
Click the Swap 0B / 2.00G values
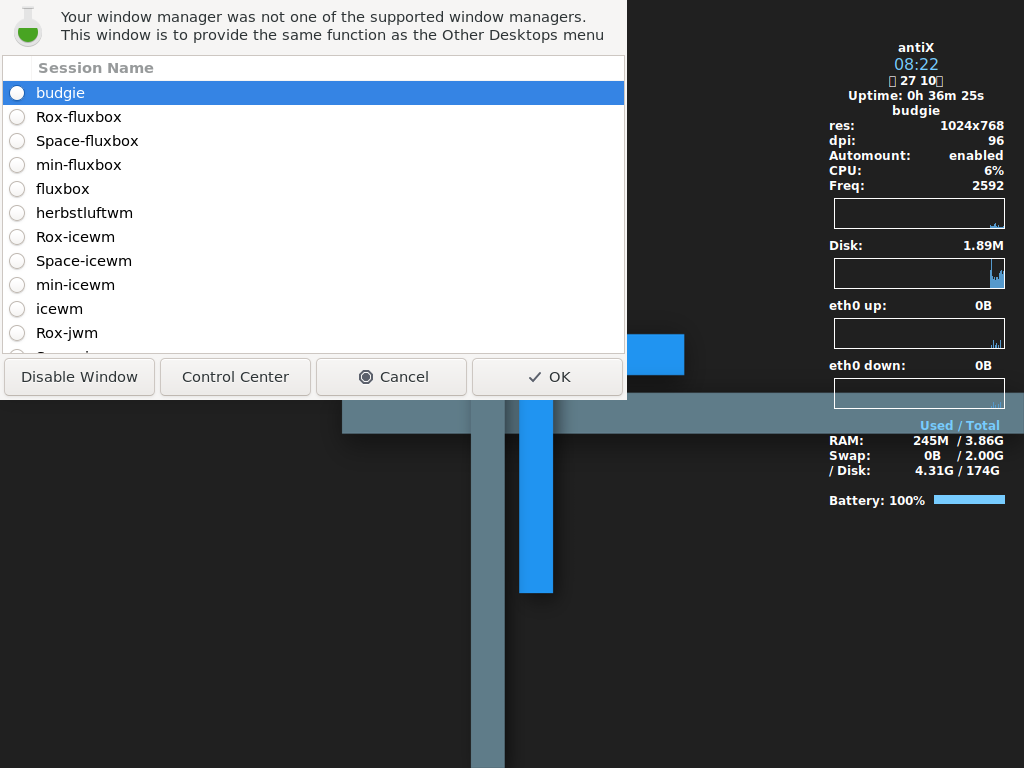(964, 456)
